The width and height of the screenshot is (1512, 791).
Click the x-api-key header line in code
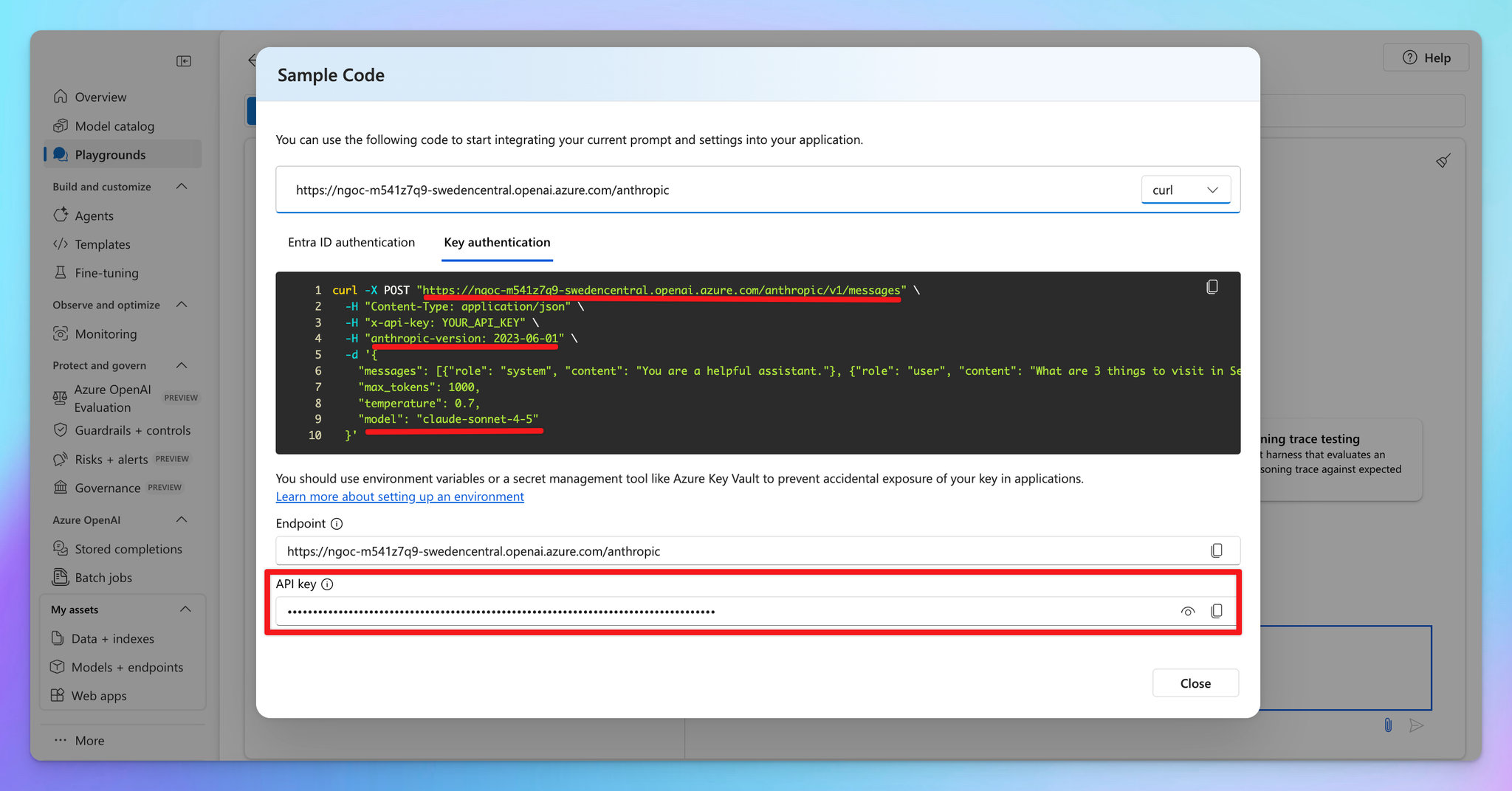tap(441, 322)
